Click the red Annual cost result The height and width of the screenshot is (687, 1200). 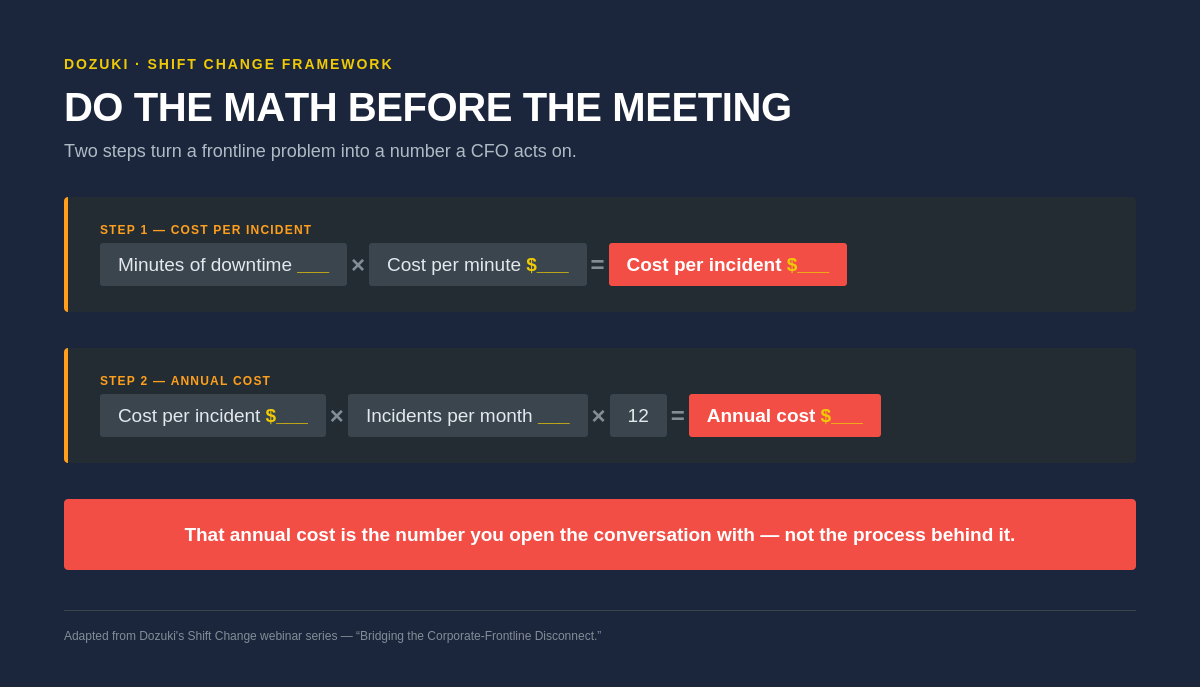point(785,416)
